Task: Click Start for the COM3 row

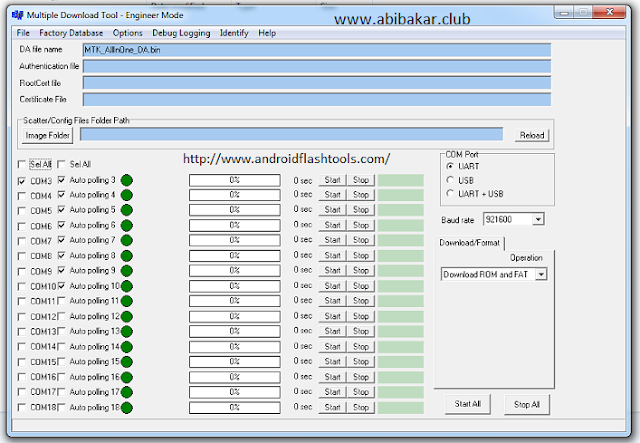Action: pyautogui.click(x=333, y=180)
